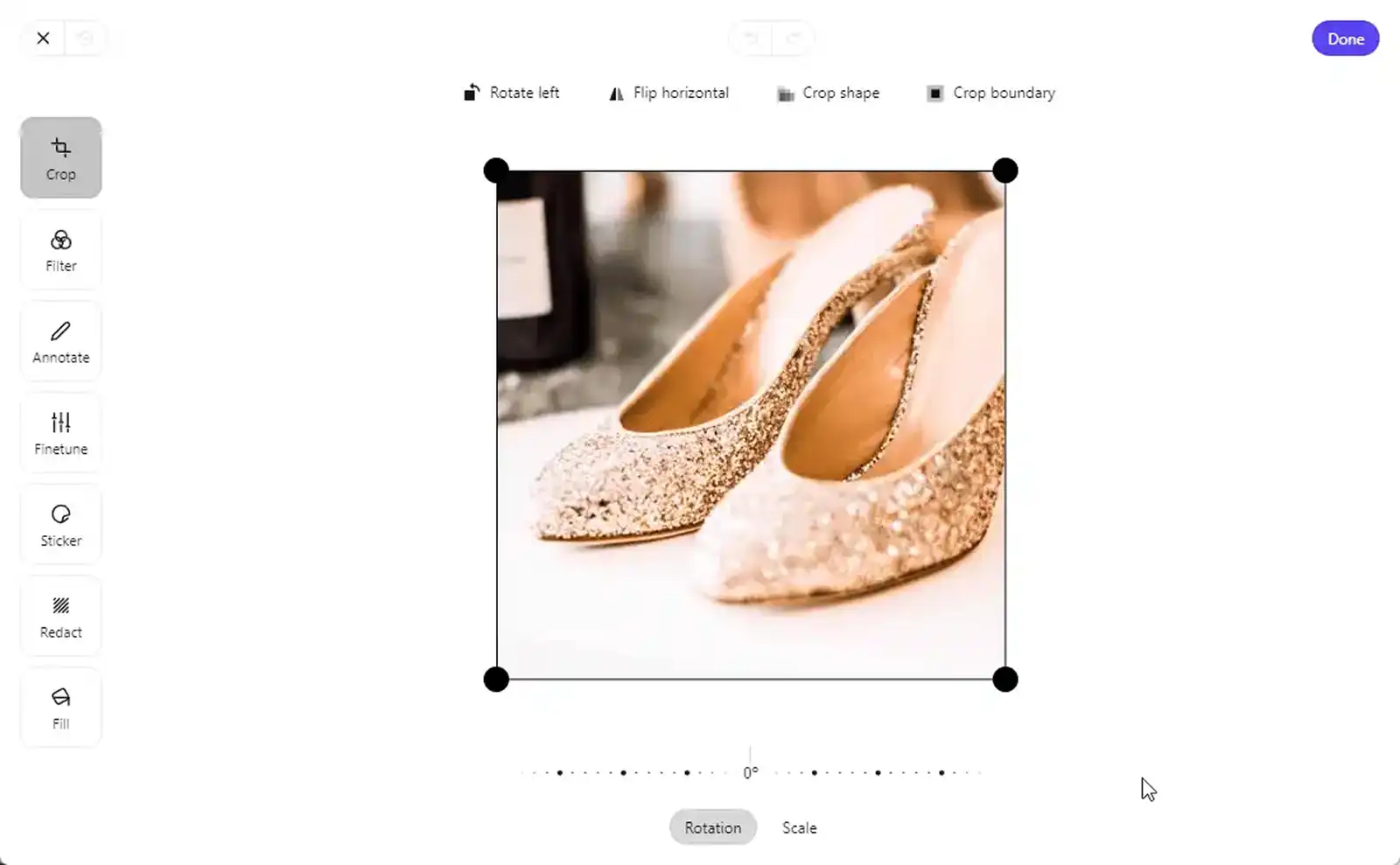Select the Fill tool

pos(60,708)
